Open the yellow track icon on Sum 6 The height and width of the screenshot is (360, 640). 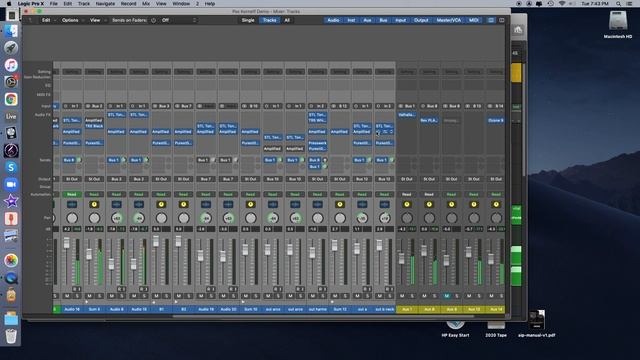94,204
